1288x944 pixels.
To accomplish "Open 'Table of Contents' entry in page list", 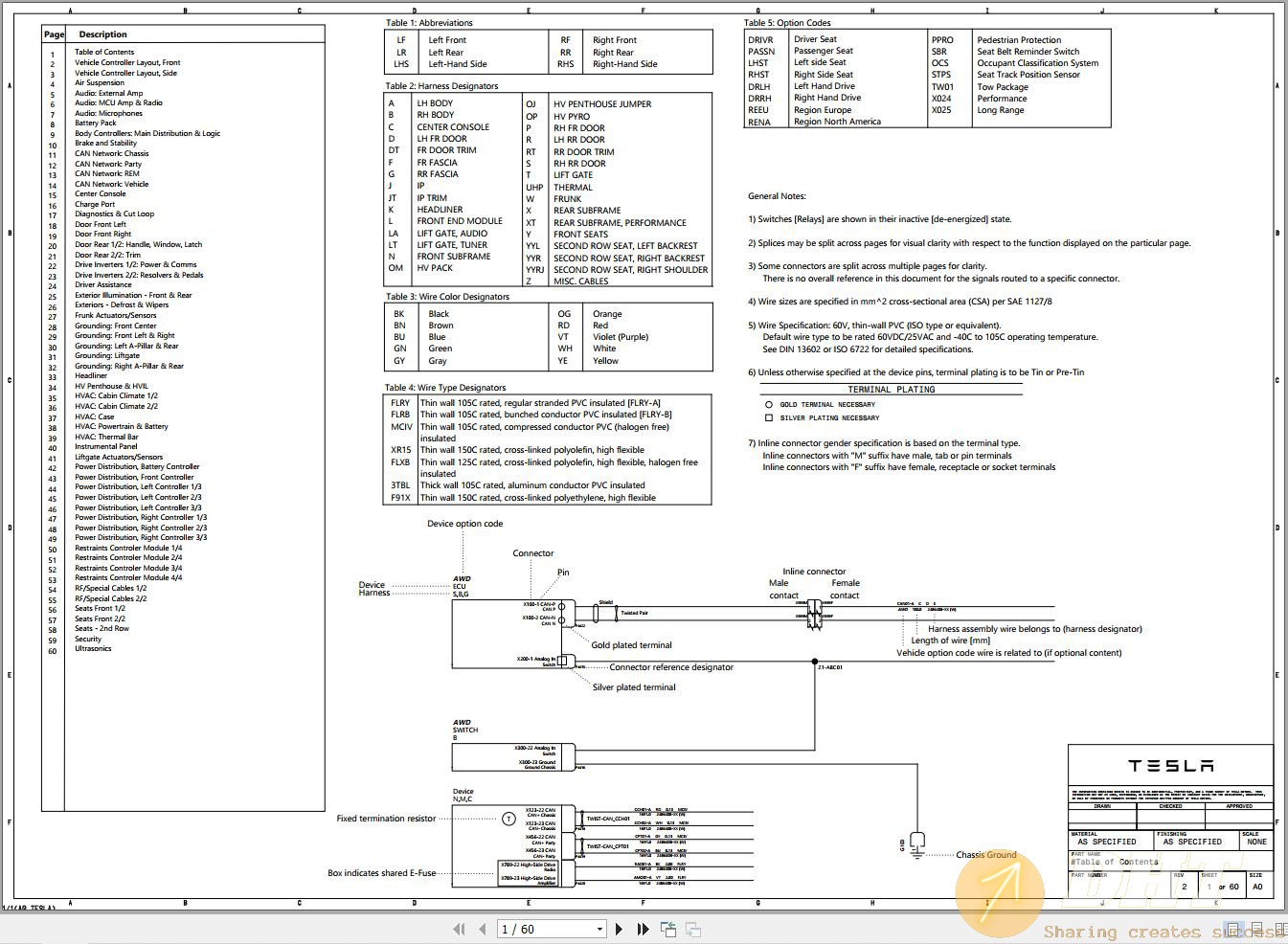I will pos(104,52).
